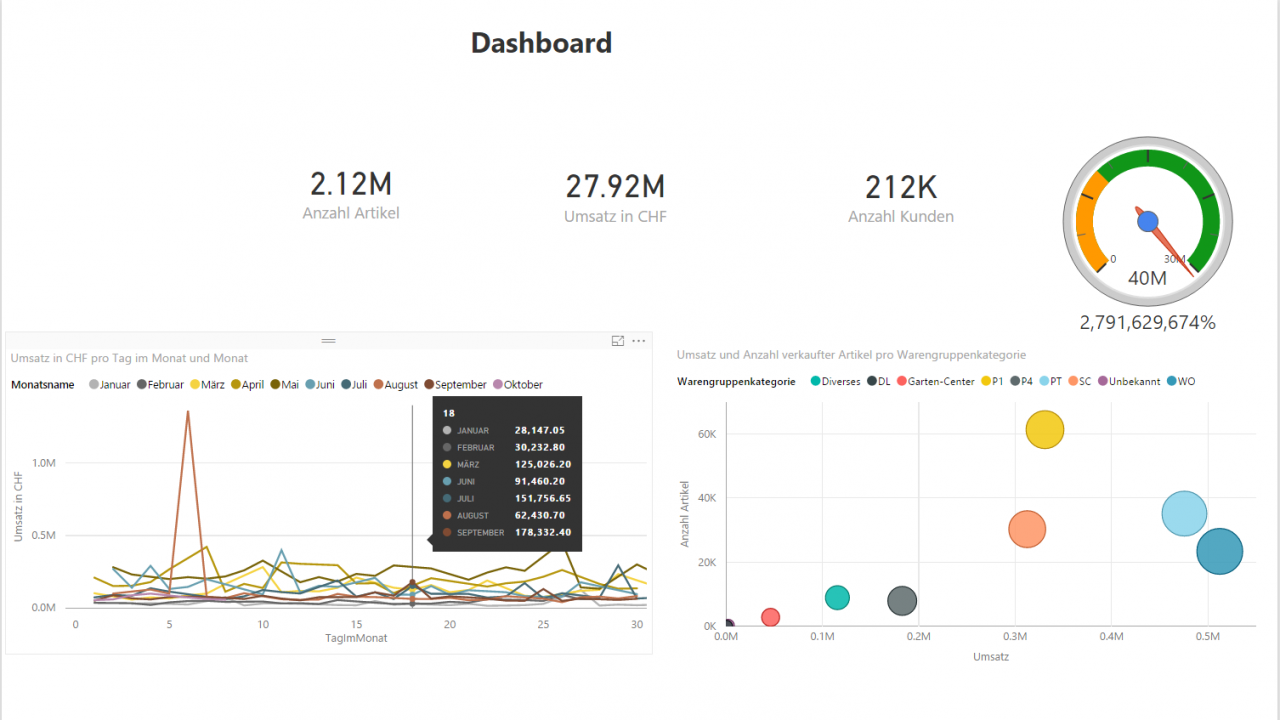Select the small red Garten-Center bubble
This screenshot has height=720, width=1280.
tap(770, 617)
